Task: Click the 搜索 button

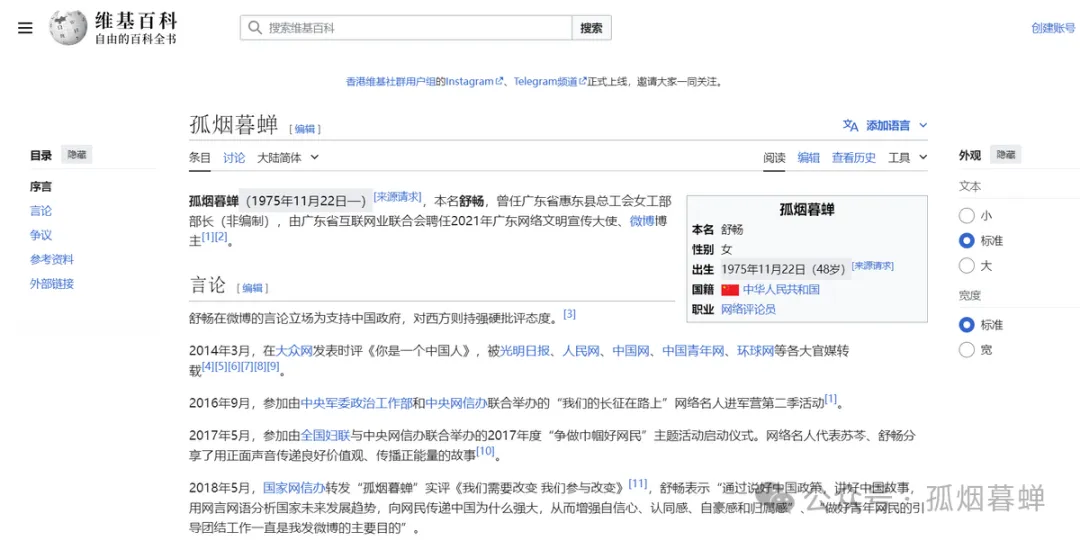Action: click(x=591, y=28)
